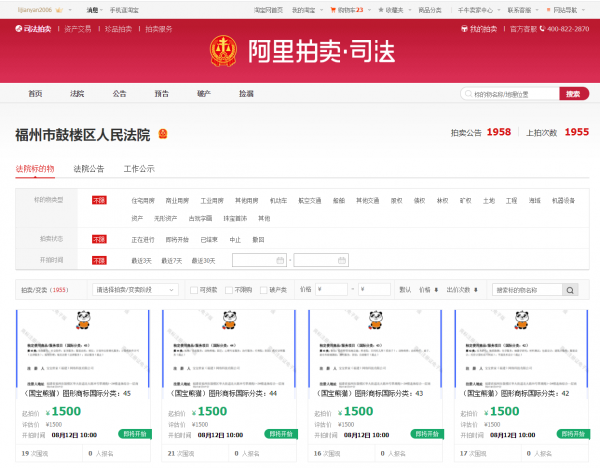Select 不限 in the 拍卖状态 row

pyautogui.click(x=99, y=239)
